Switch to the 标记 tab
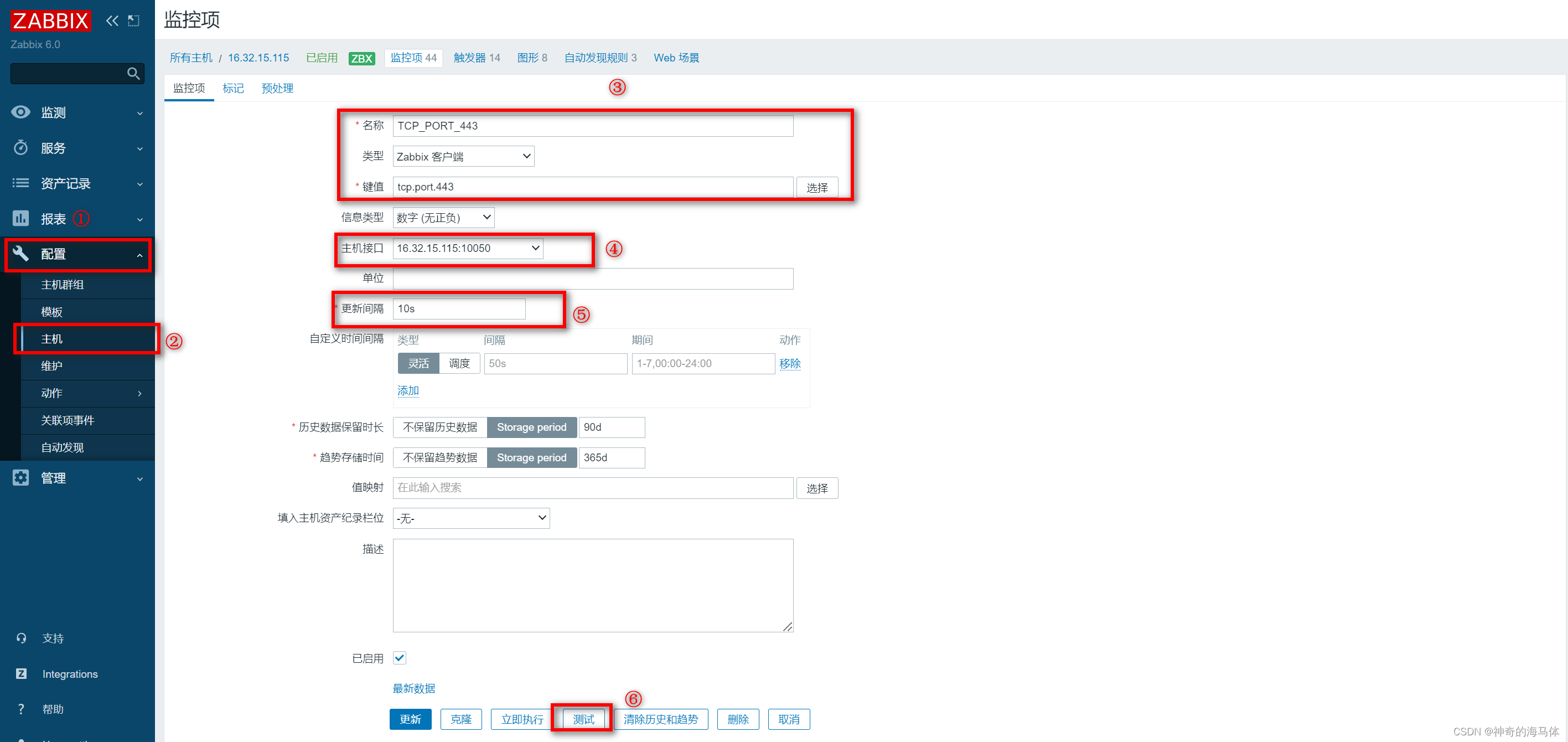1568x742 pixels. click(232, 89)
